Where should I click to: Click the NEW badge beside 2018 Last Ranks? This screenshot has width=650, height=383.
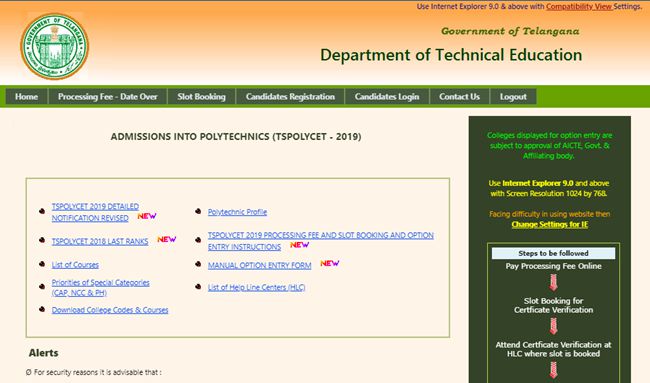(167, 239)
